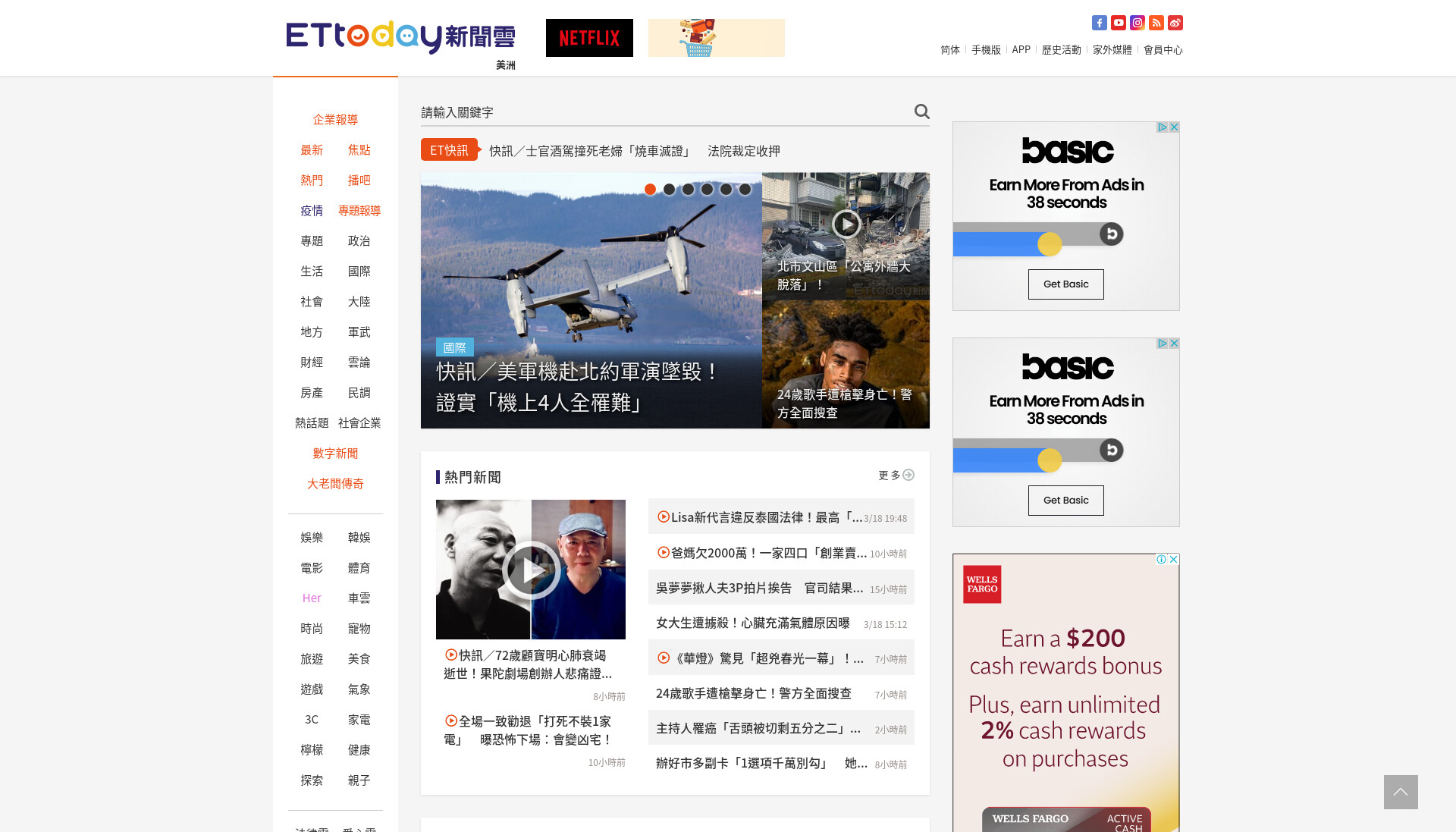Screen dimensions: 1456x832
Task: Click AdChoices icon on first basic ad
Action: [x=1162, y=127]
